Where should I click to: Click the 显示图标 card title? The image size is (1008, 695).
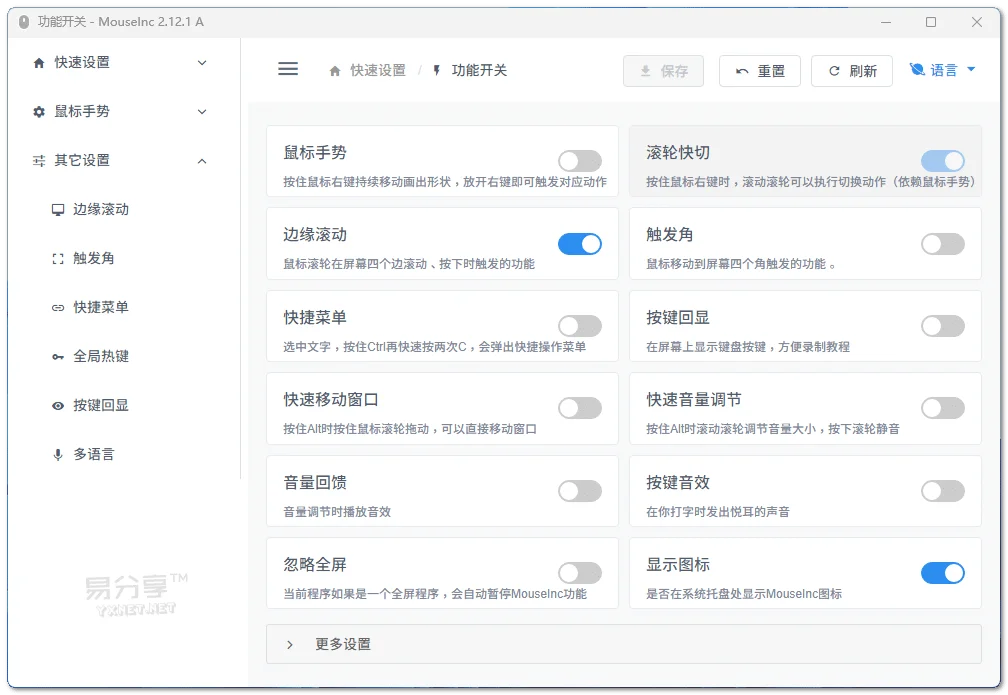click(678, 564)
